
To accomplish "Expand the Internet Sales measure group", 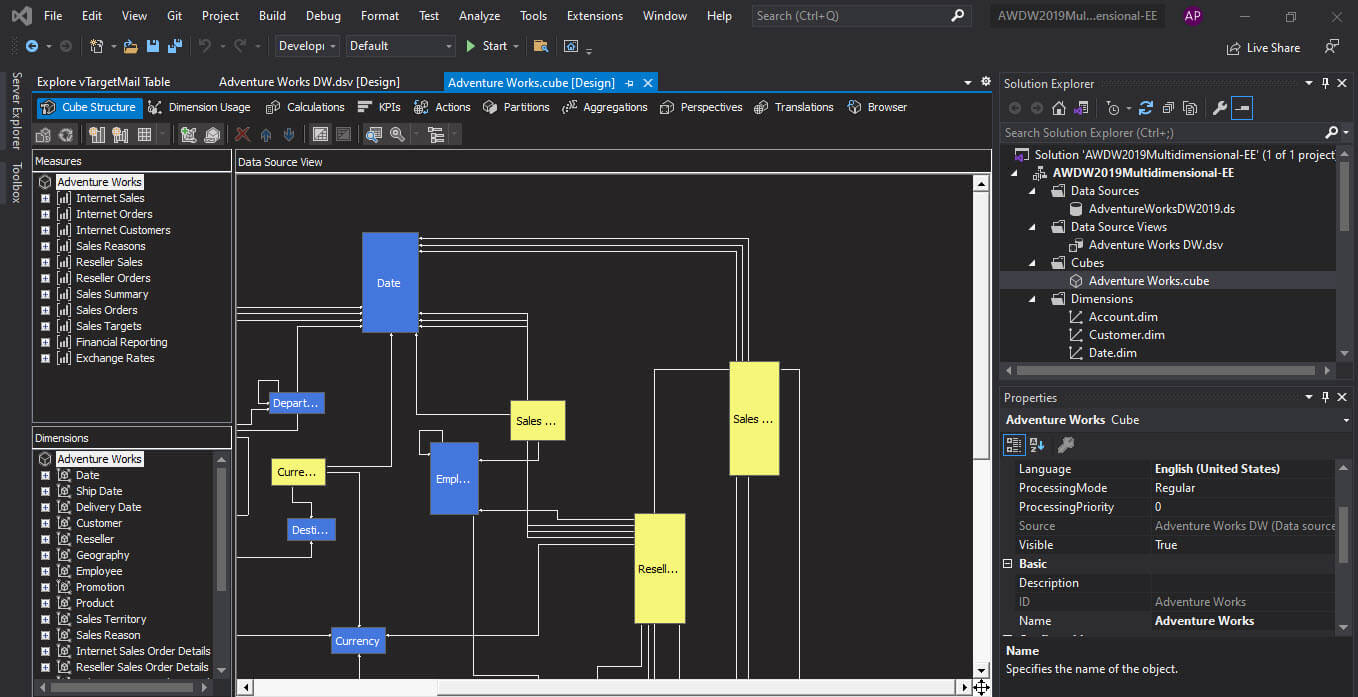I will (x=45, y=198).
